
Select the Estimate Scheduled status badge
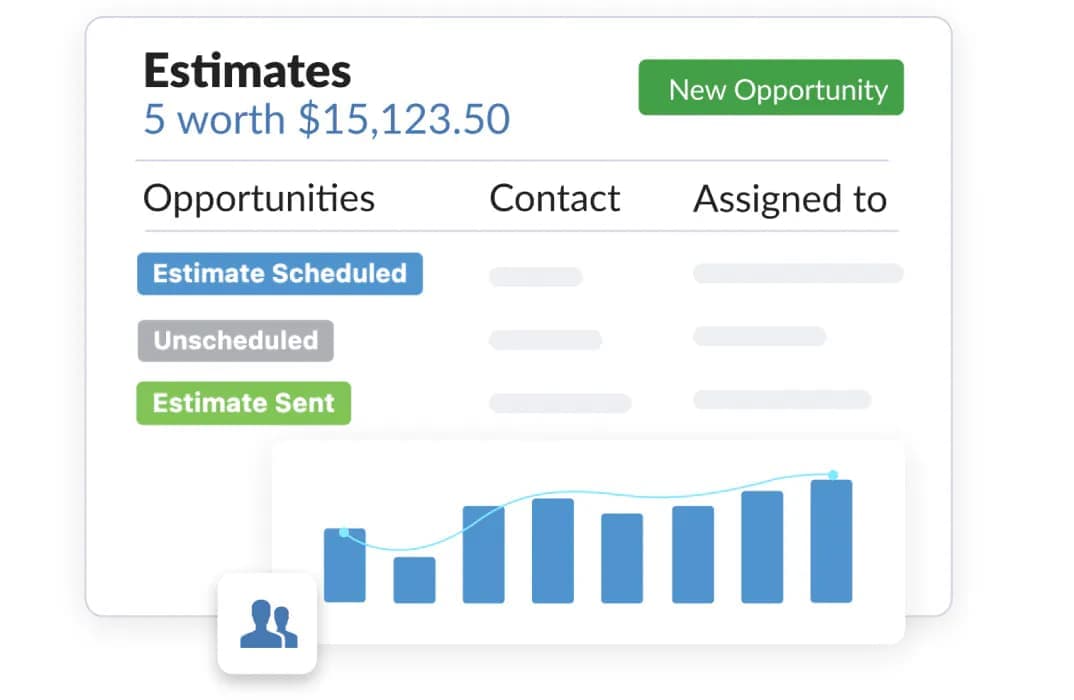click(279, 274)
